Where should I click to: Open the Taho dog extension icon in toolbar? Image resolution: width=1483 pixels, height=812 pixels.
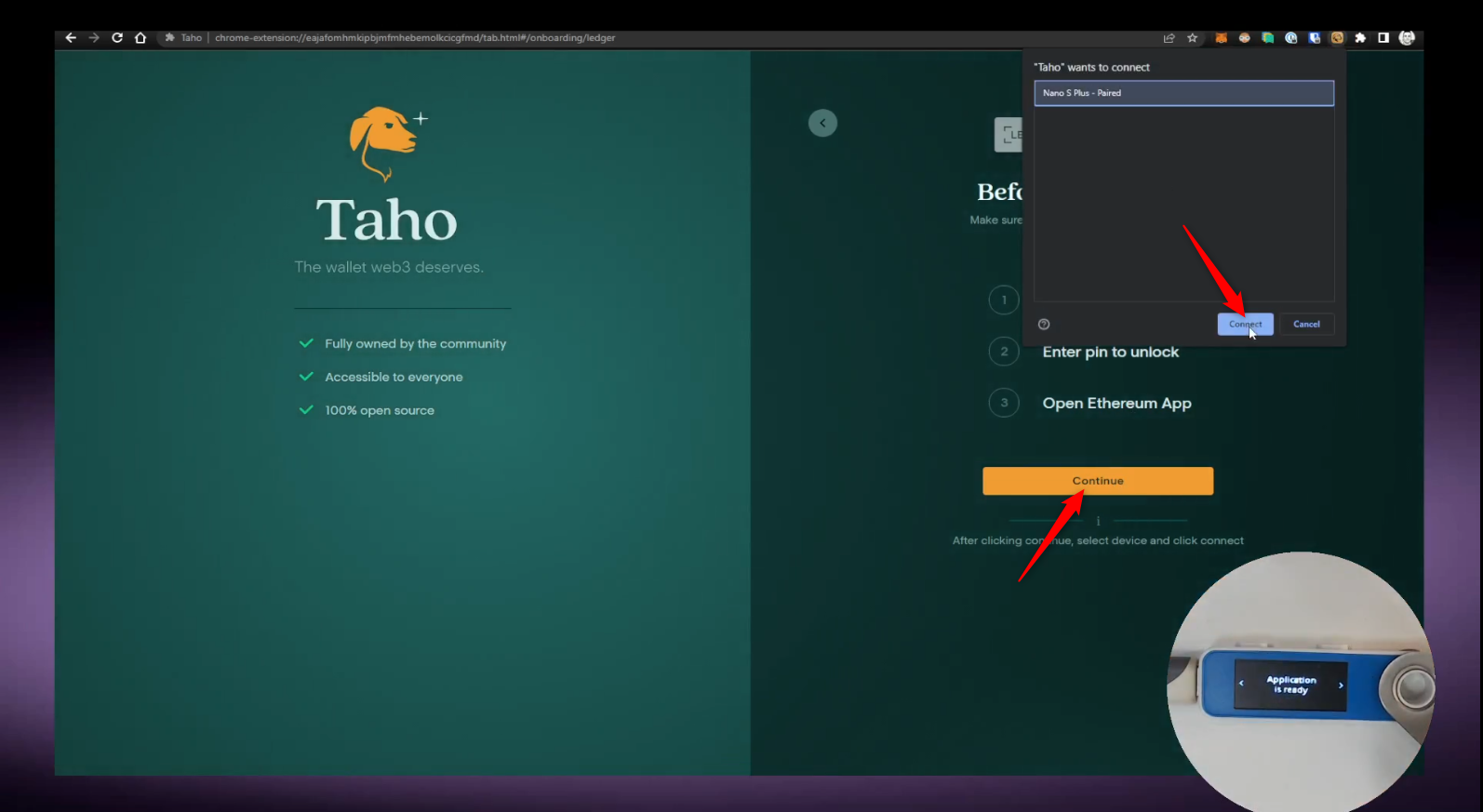tap(1337, 38)
